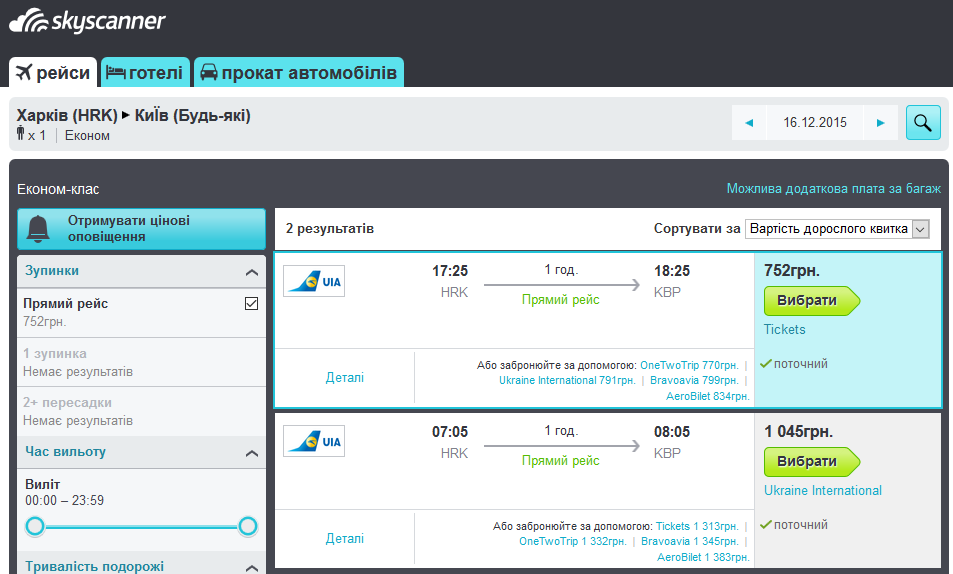The height and width of the screenshot is (574, 953).
Task: Click the car icon on прокат автомобілів tab
Action: tap(209, 73)
